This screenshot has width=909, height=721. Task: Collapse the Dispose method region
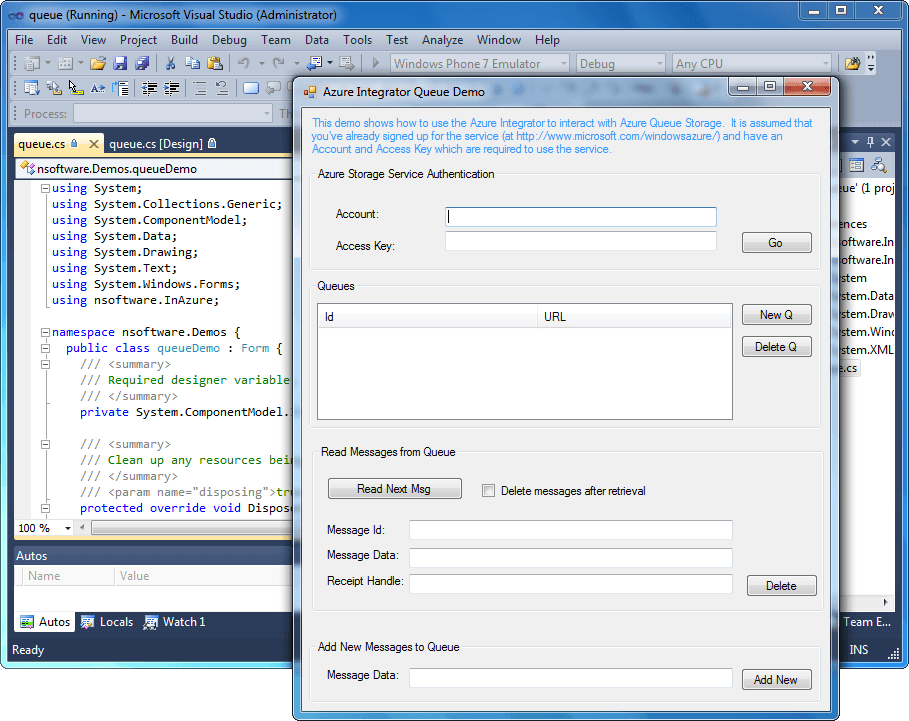[x=45, y=508]
